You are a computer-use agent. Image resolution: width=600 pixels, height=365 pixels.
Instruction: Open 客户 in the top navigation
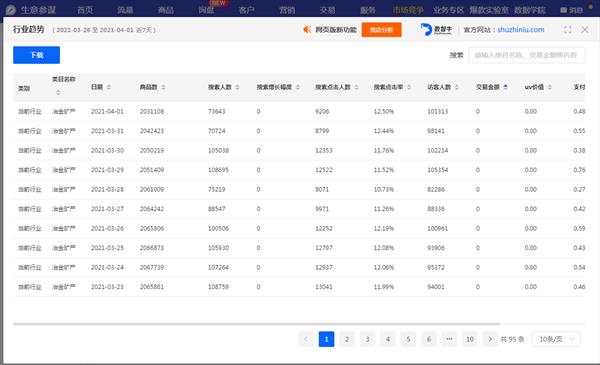pyautogui.click(x=247, y=10)
